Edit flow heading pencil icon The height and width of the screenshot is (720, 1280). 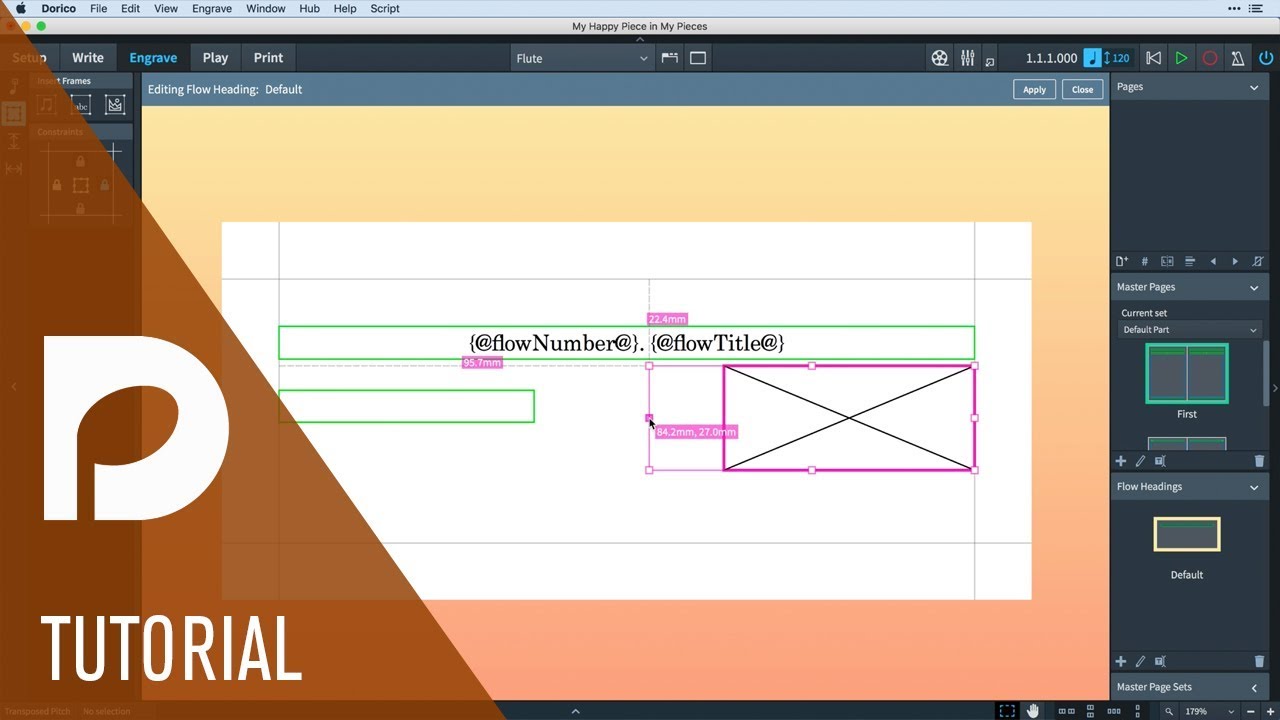[1140, 661]
